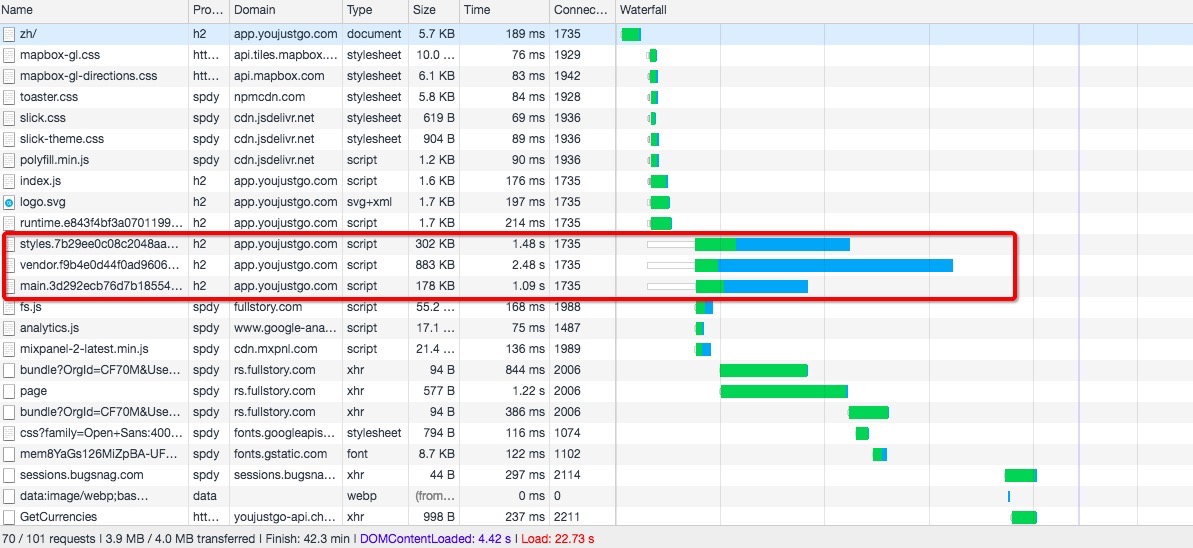Click the blue image icon beside logo.svg
Viewport: 1193px width, 548px height.
click(x=8, y=202)
